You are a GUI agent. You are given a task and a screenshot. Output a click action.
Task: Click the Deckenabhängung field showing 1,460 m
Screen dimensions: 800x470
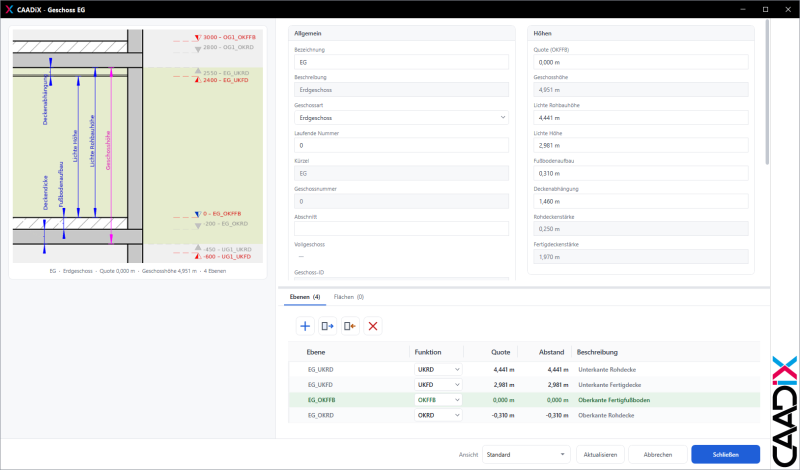pos(641,201)
